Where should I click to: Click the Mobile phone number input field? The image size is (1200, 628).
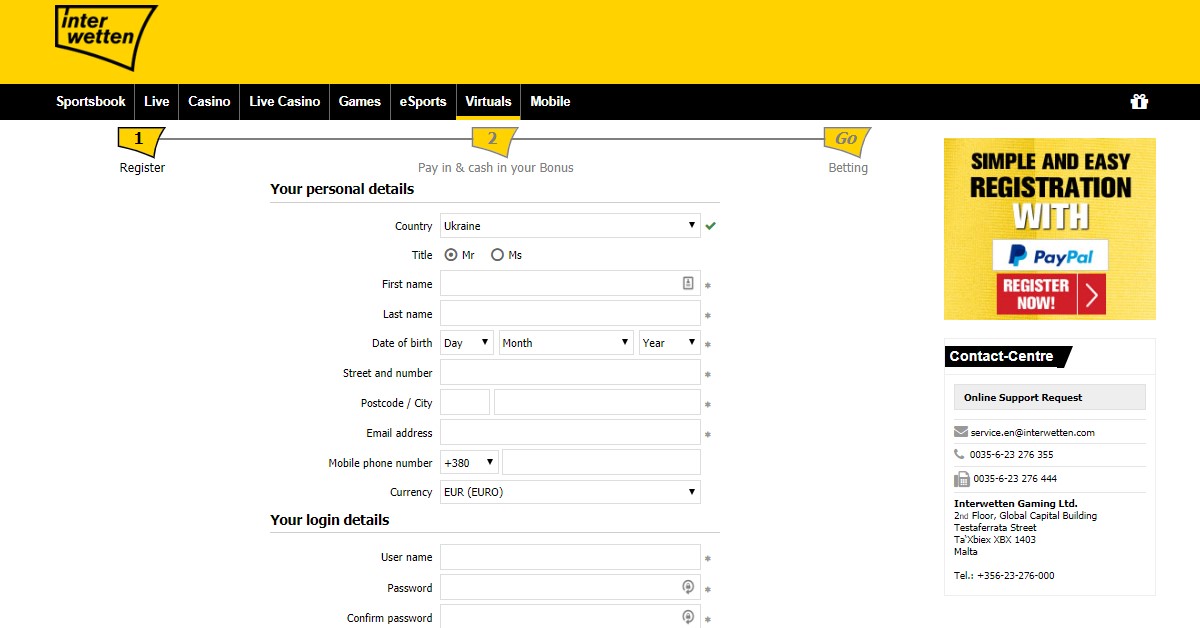click(601, 463)
